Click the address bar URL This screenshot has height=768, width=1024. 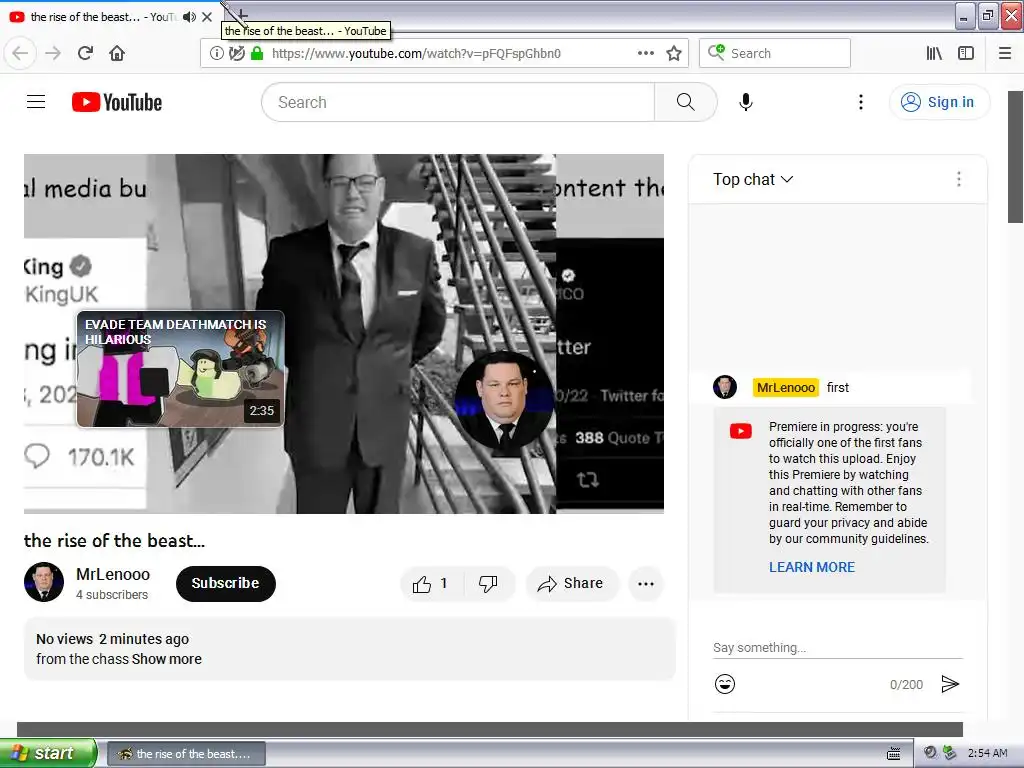point(416,53)
